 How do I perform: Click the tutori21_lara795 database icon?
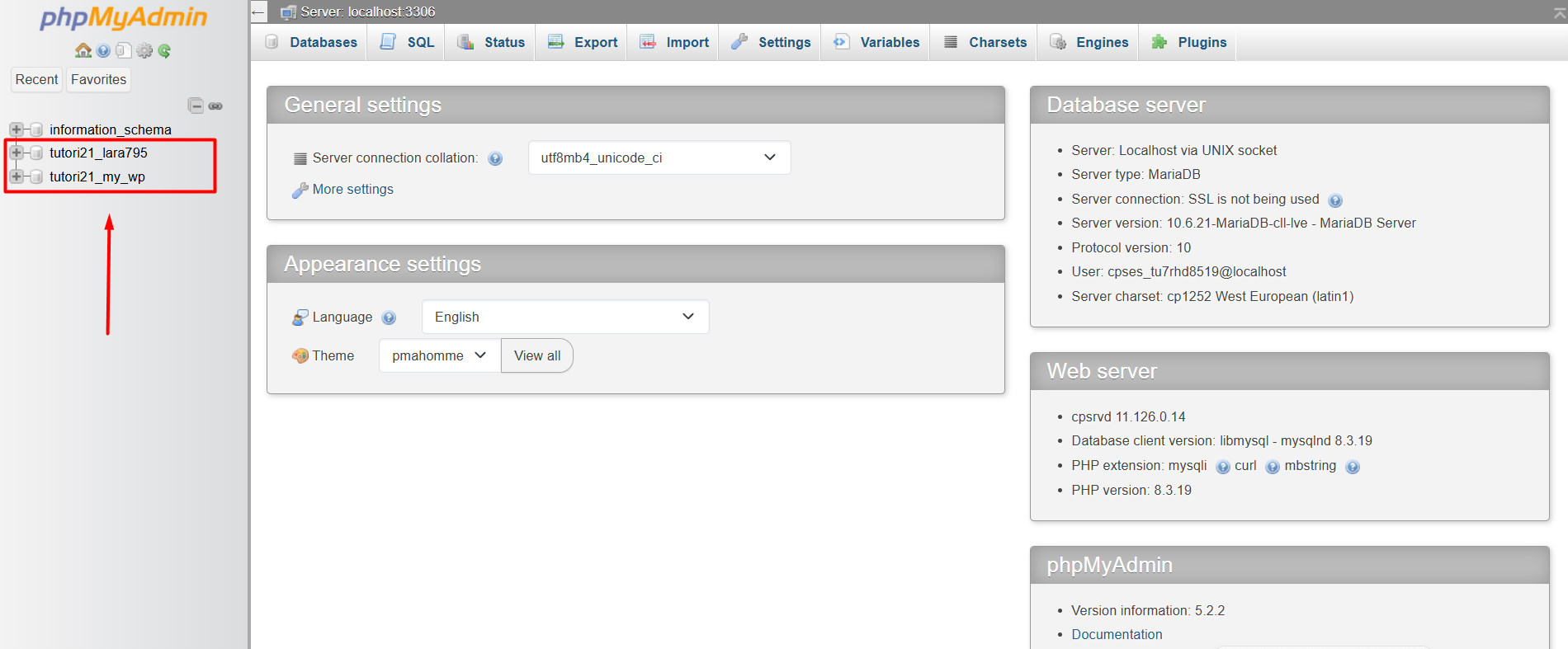36,153
